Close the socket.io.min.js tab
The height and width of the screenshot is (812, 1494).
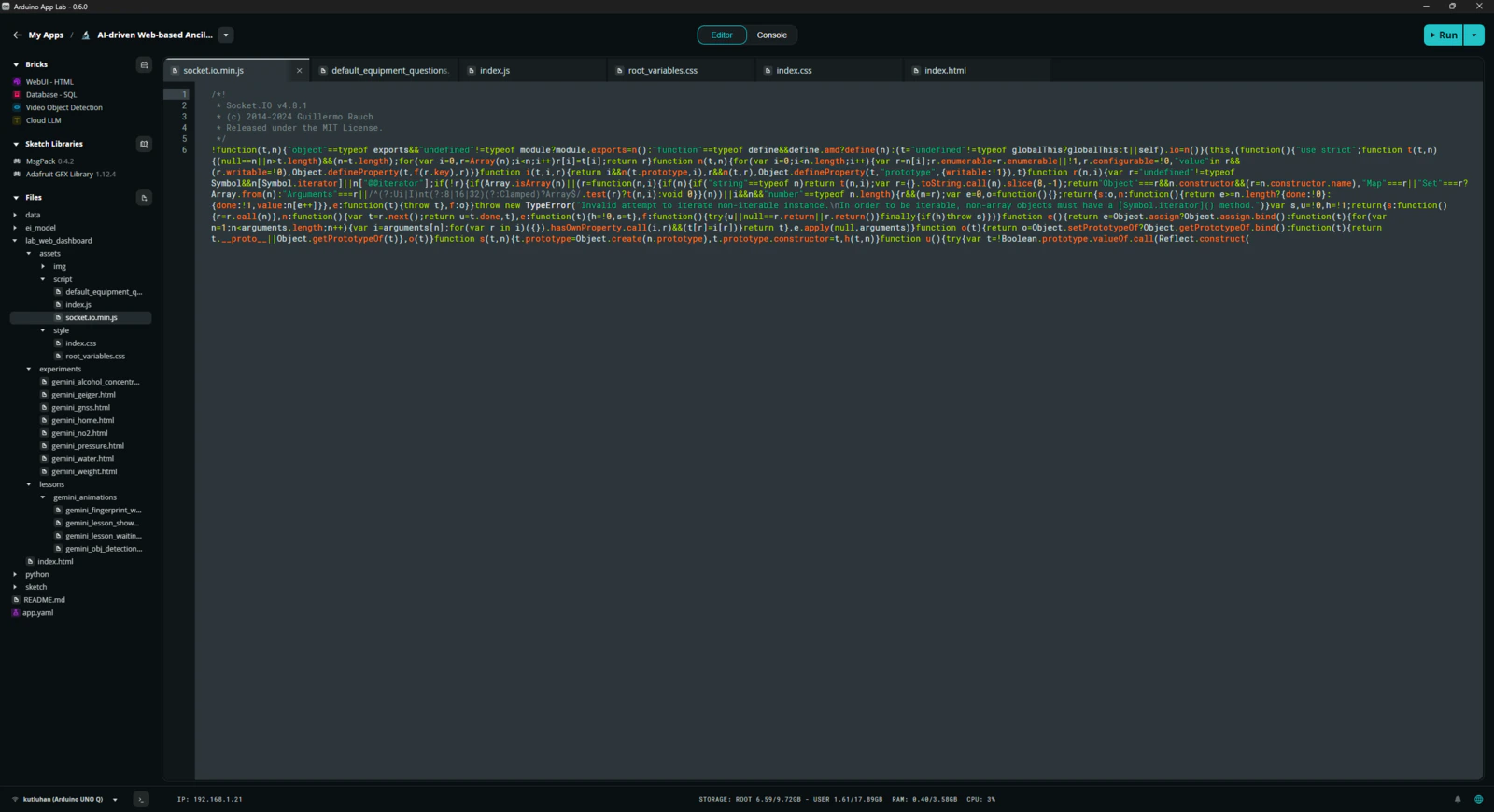click(x=299, y=71)
